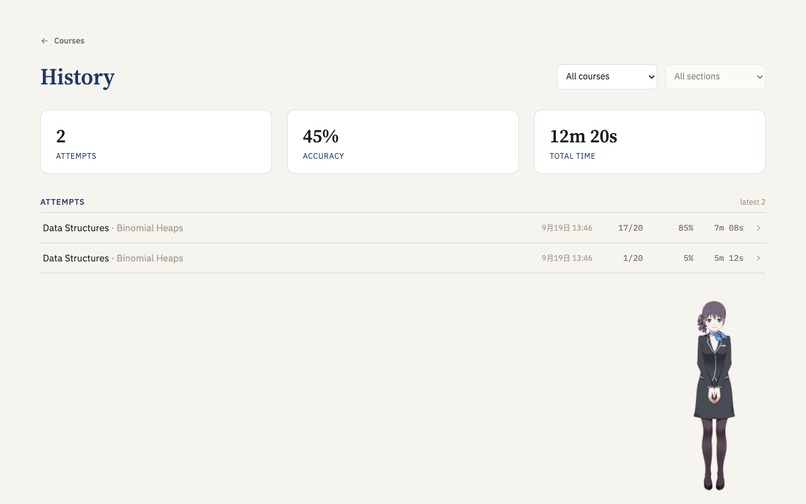Image resolution: width=806 pixels, height=504 pixels.
Task: Select the Binomial Heaps attempt scoring 85%
Action: pyautogui.click(x=402, y=228)
